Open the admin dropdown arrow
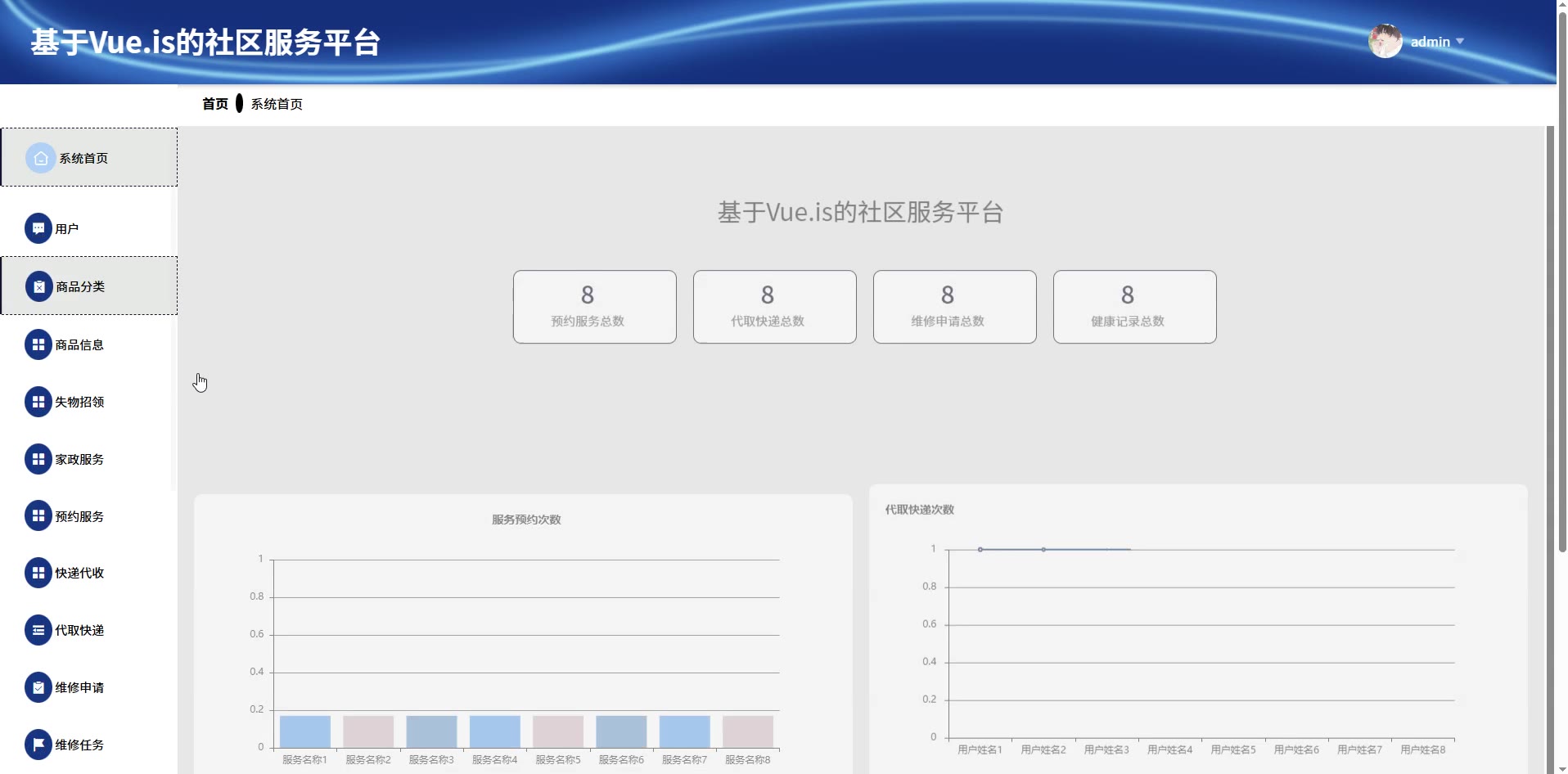The width and height of the screenshot is (1568, 774). tap(1460, 41)
